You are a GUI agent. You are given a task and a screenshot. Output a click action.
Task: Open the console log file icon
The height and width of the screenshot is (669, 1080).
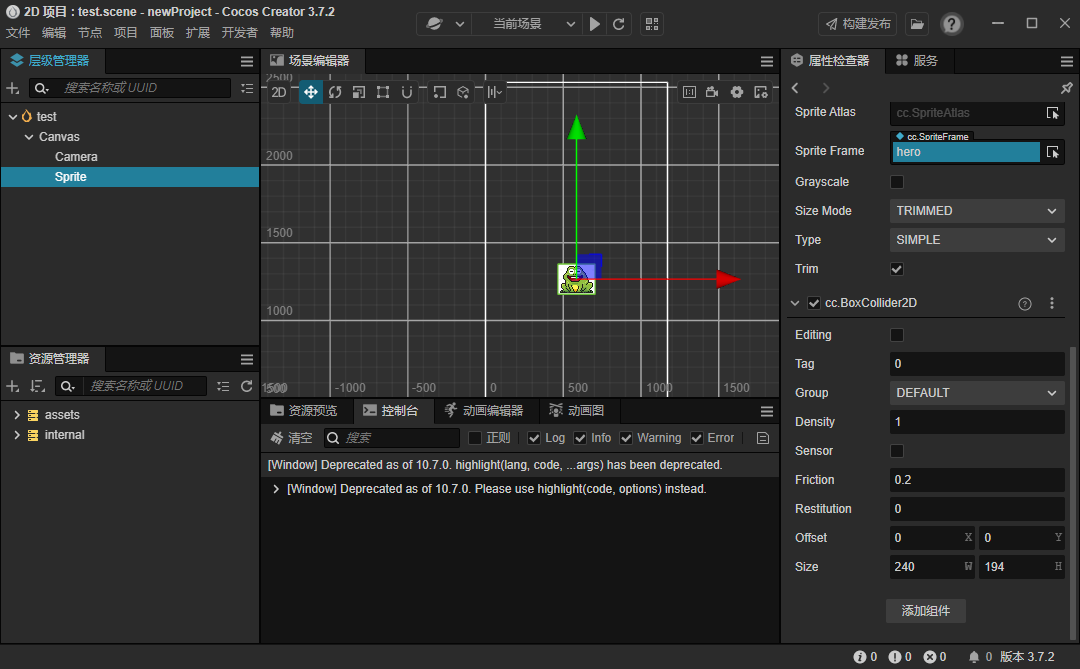pyautogui.click(x=762, y=438)
